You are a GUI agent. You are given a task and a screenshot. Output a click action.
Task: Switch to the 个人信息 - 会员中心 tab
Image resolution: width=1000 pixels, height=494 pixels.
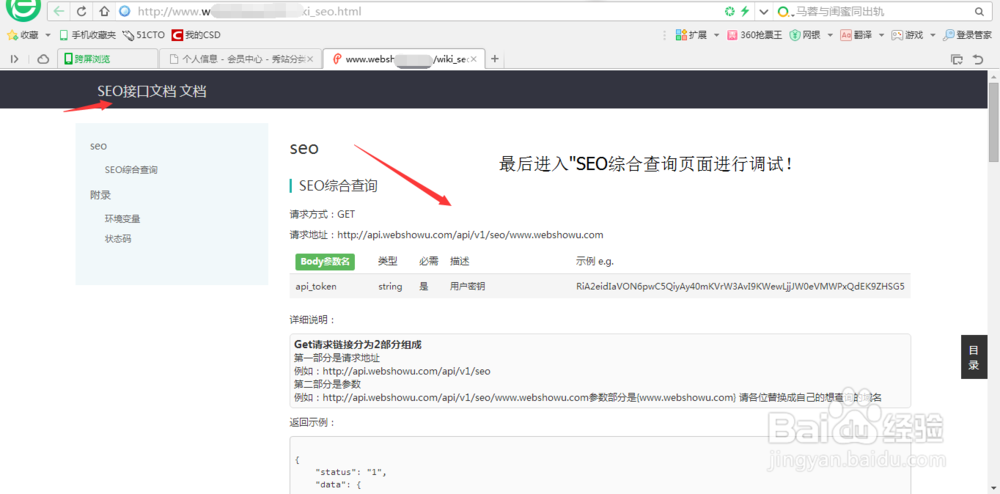239,59
